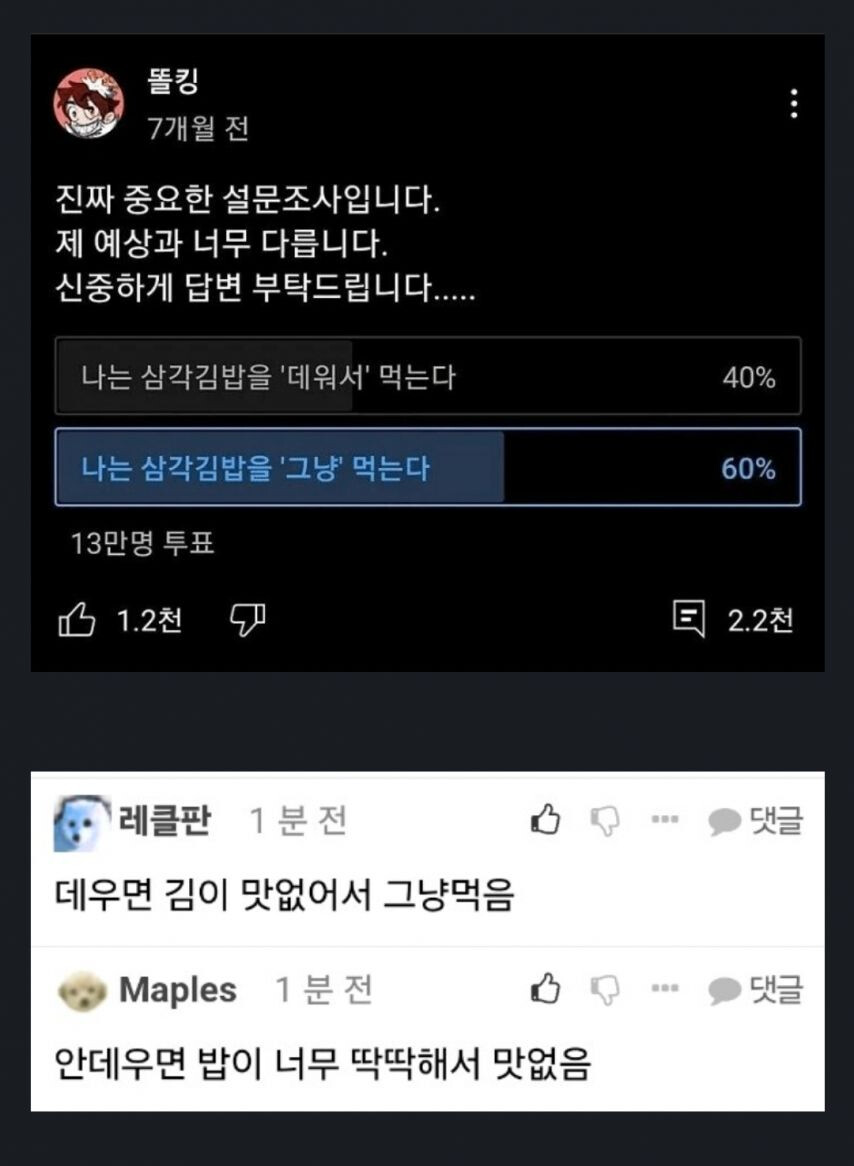Open 레클판's profile picture
The height and width of the screenshot is (1166, 854).
tap(83, 822)
